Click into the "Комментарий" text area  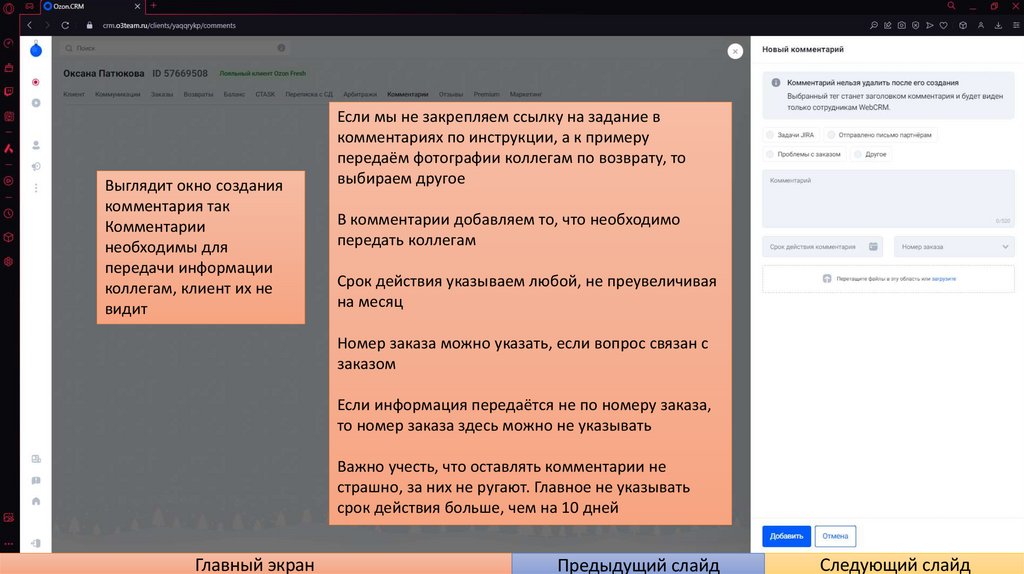pyautogui.click(x=888, y=199)
